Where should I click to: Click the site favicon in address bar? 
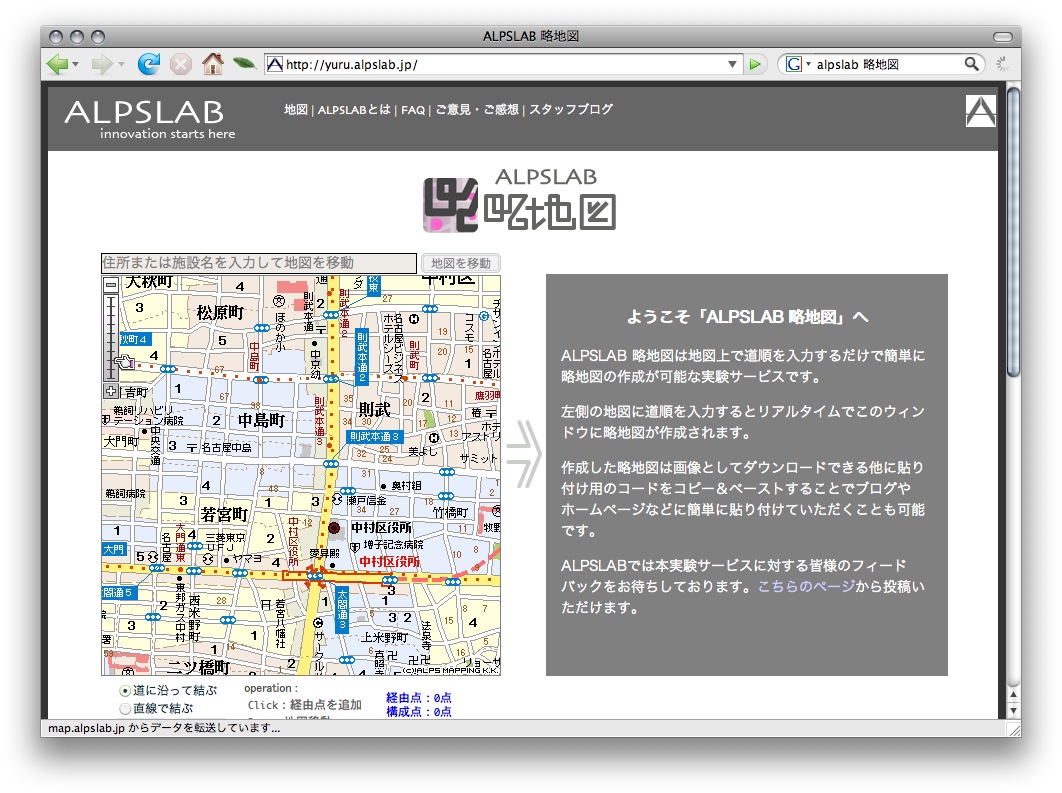(274, 64)
